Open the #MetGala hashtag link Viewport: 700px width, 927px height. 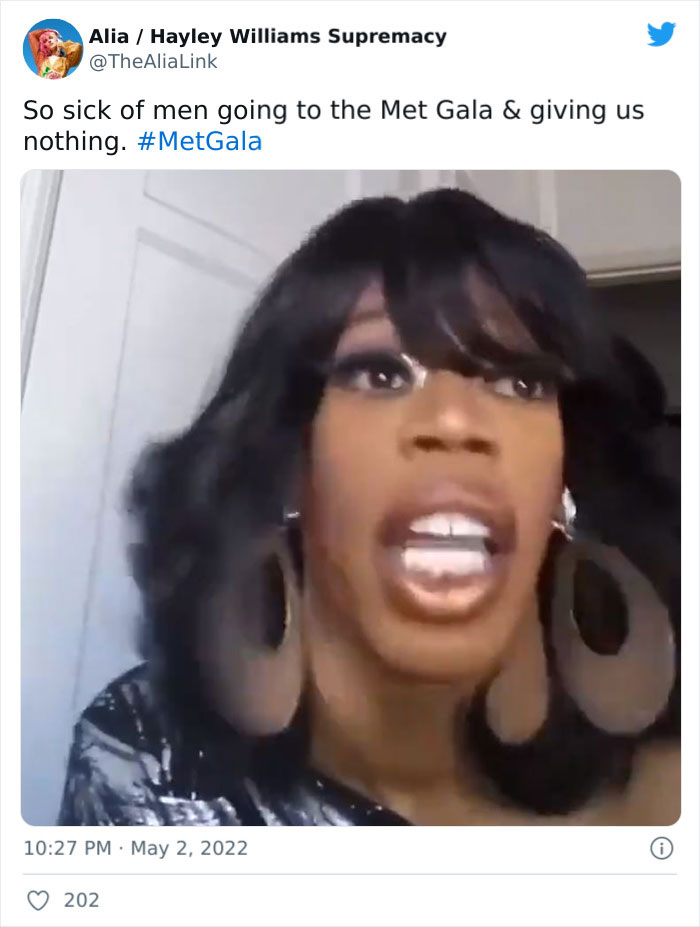coord(199,141)
